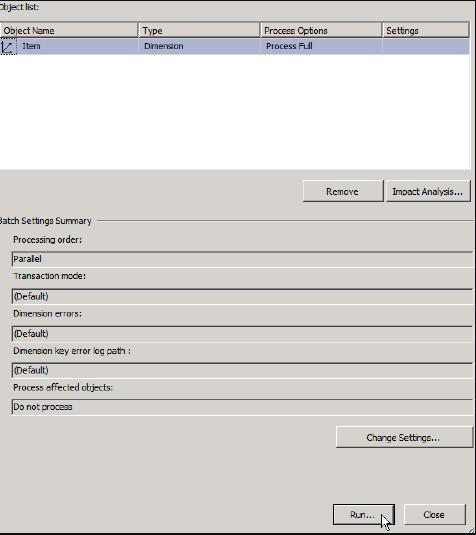
Task: Click the Process Options column header
Action: (x=321, y=30)
